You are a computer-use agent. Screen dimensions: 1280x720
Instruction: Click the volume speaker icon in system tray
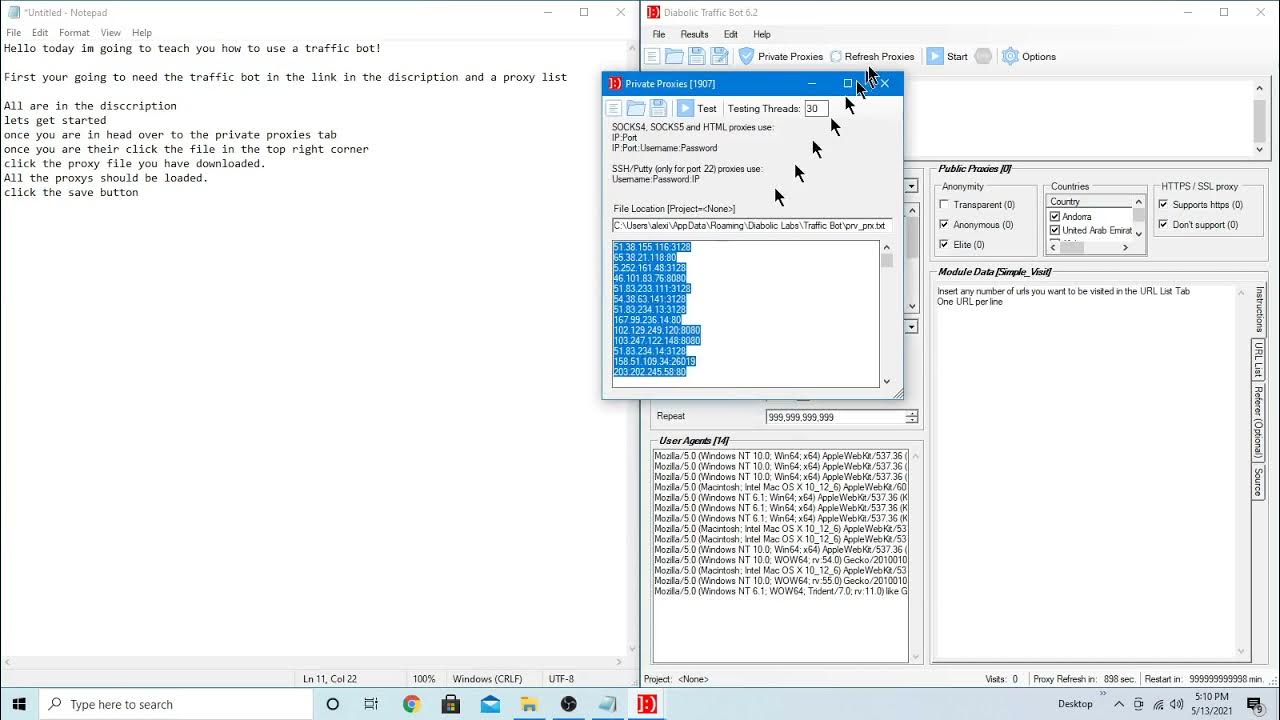(1176, 704)
